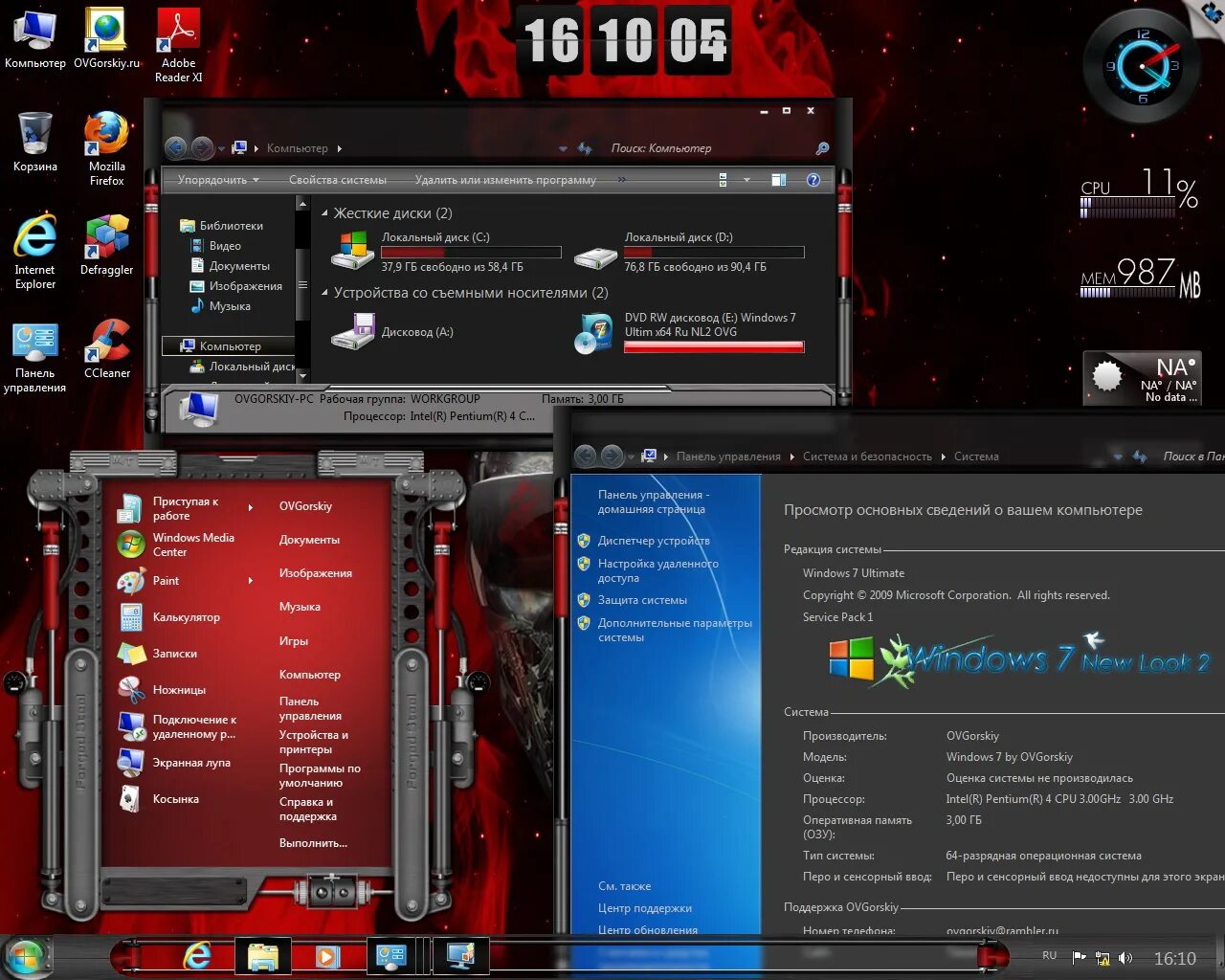1225x980 pixels.
Task: Launch Mozilla Firefox desktop icon
Action: (106, 148)
